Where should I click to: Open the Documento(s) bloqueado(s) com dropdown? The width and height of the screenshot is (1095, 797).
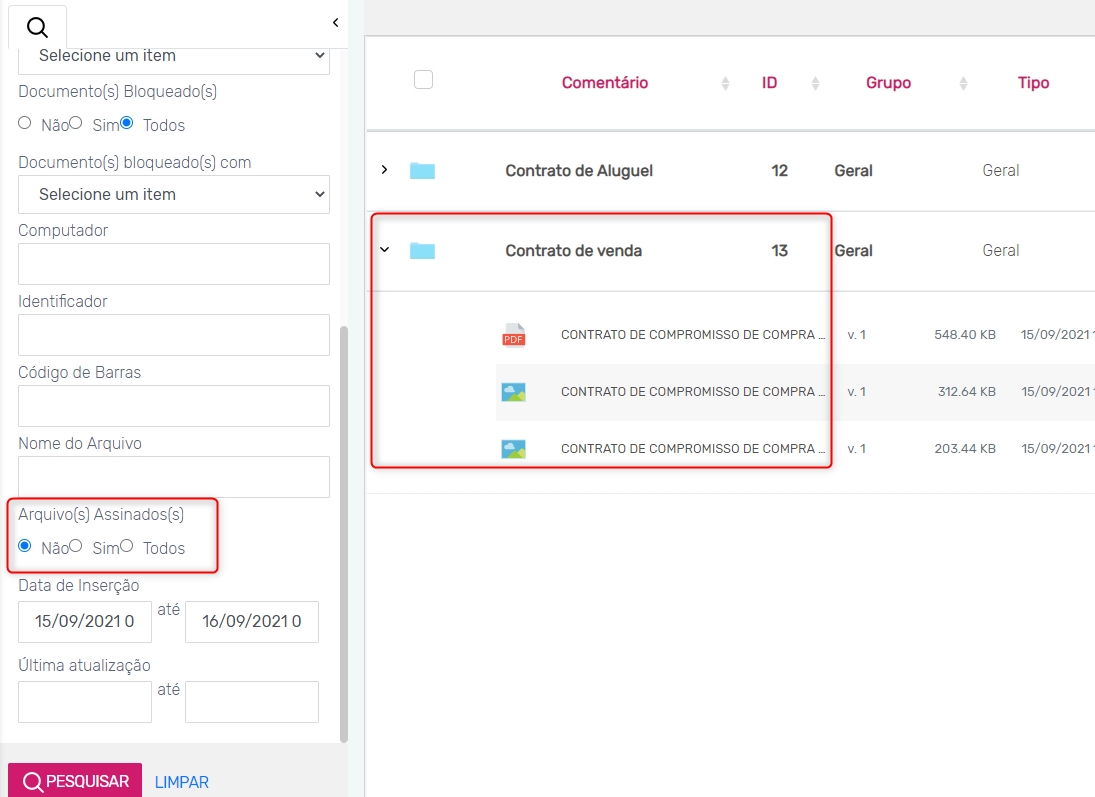(174, 194)
